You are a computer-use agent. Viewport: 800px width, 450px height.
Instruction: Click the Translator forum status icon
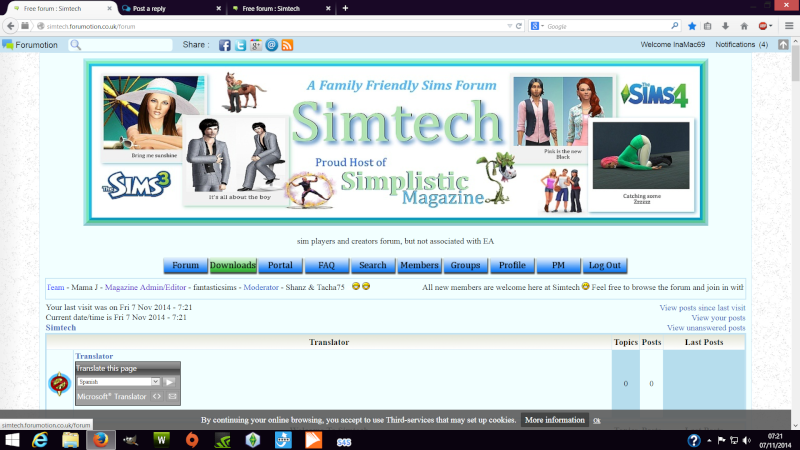click(59, 383)
